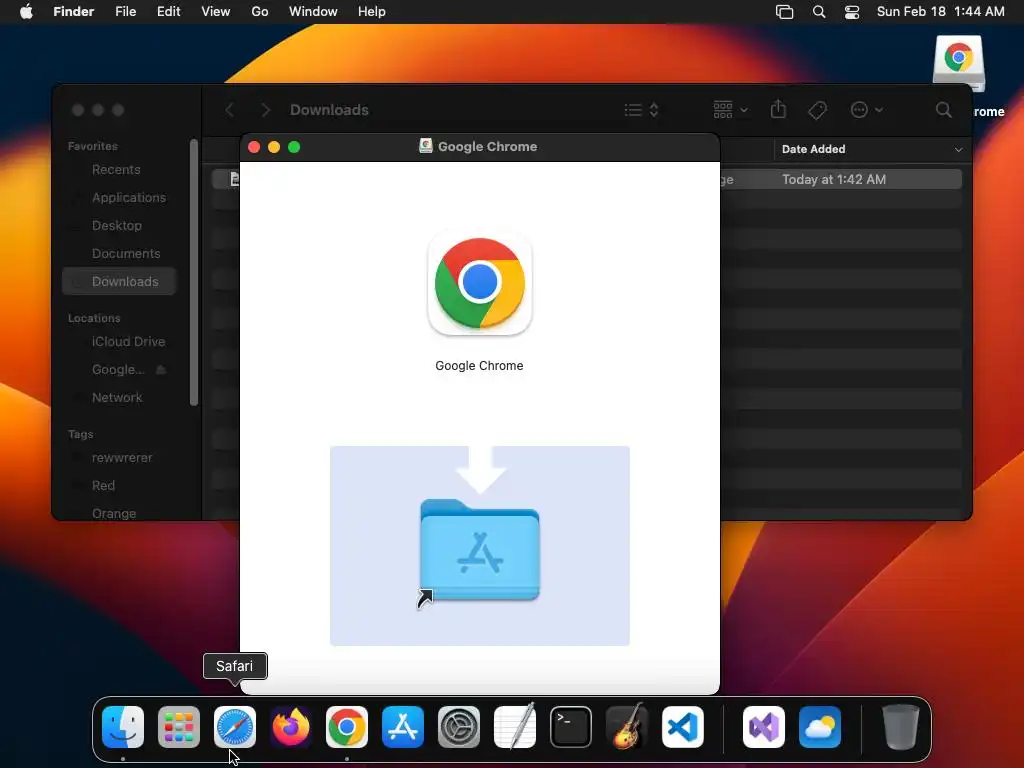Viewport: 1024px width, 768px height.
Task: Select the Google Chrome app icon in installer window
Action: click(x=480, y=283)
